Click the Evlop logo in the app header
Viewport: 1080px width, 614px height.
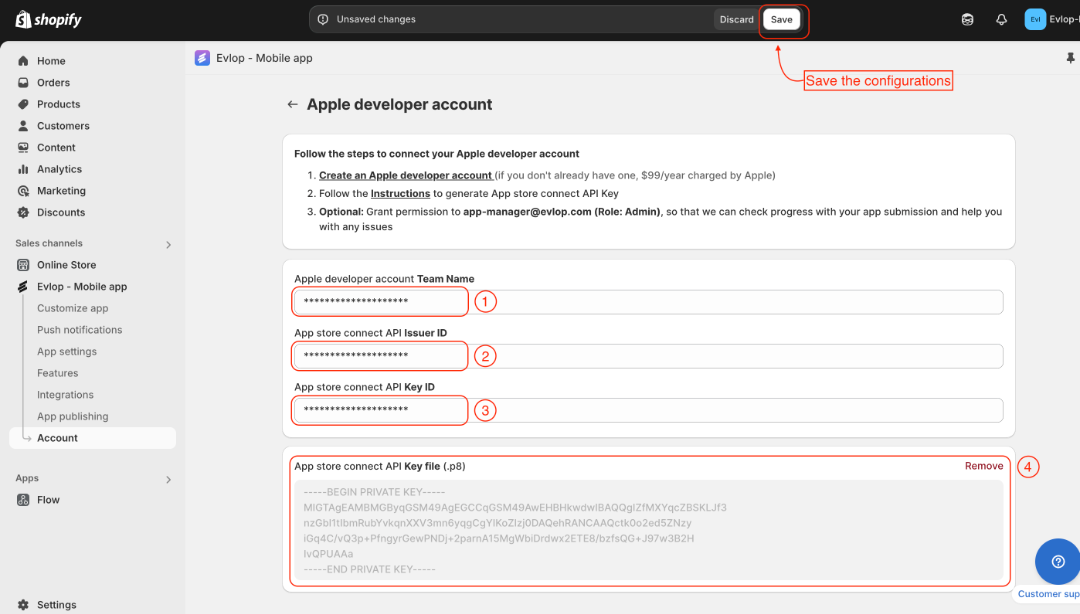202,58
